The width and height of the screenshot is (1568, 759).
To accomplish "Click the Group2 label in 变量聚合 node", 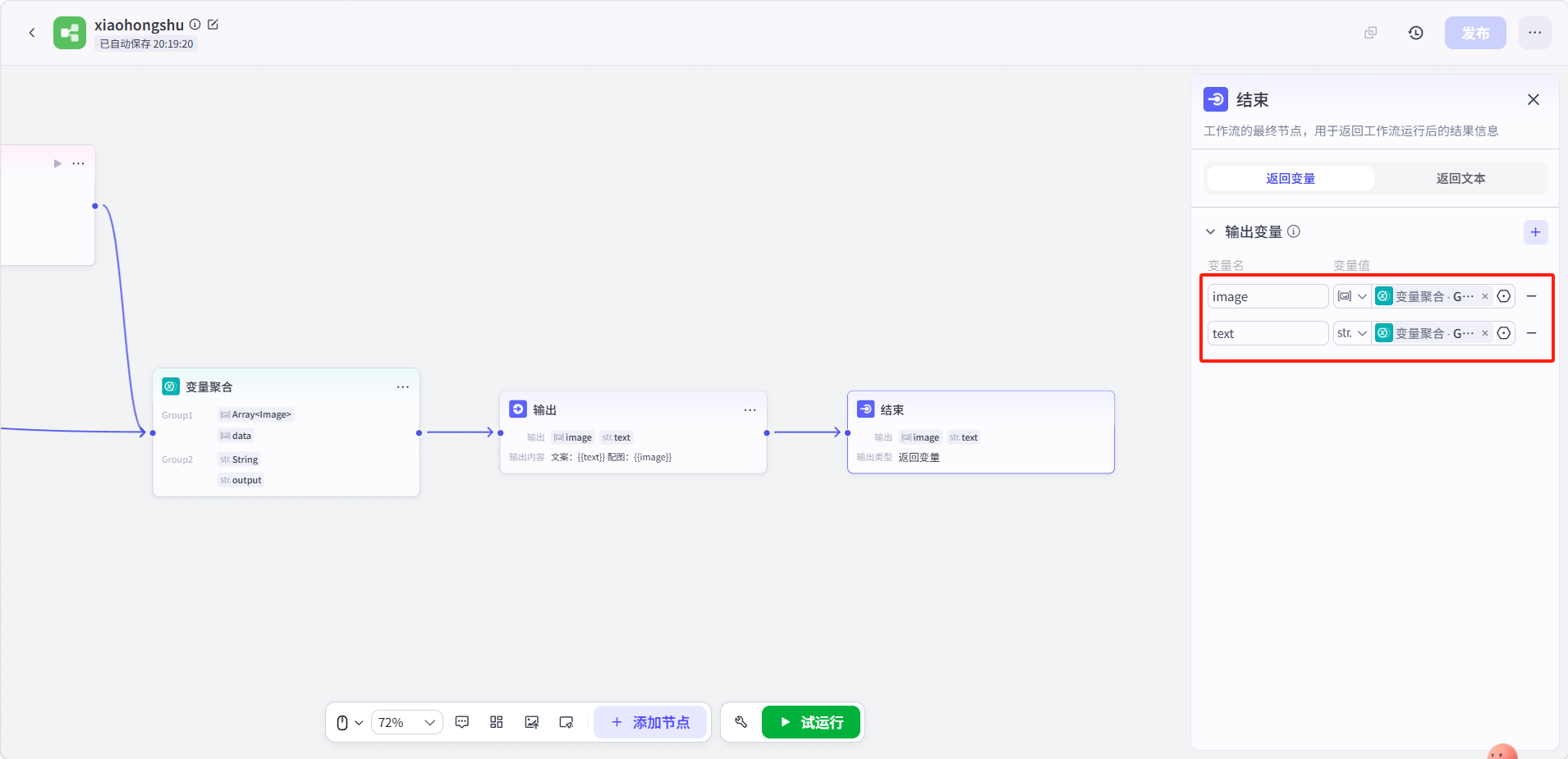I will 177,460.
